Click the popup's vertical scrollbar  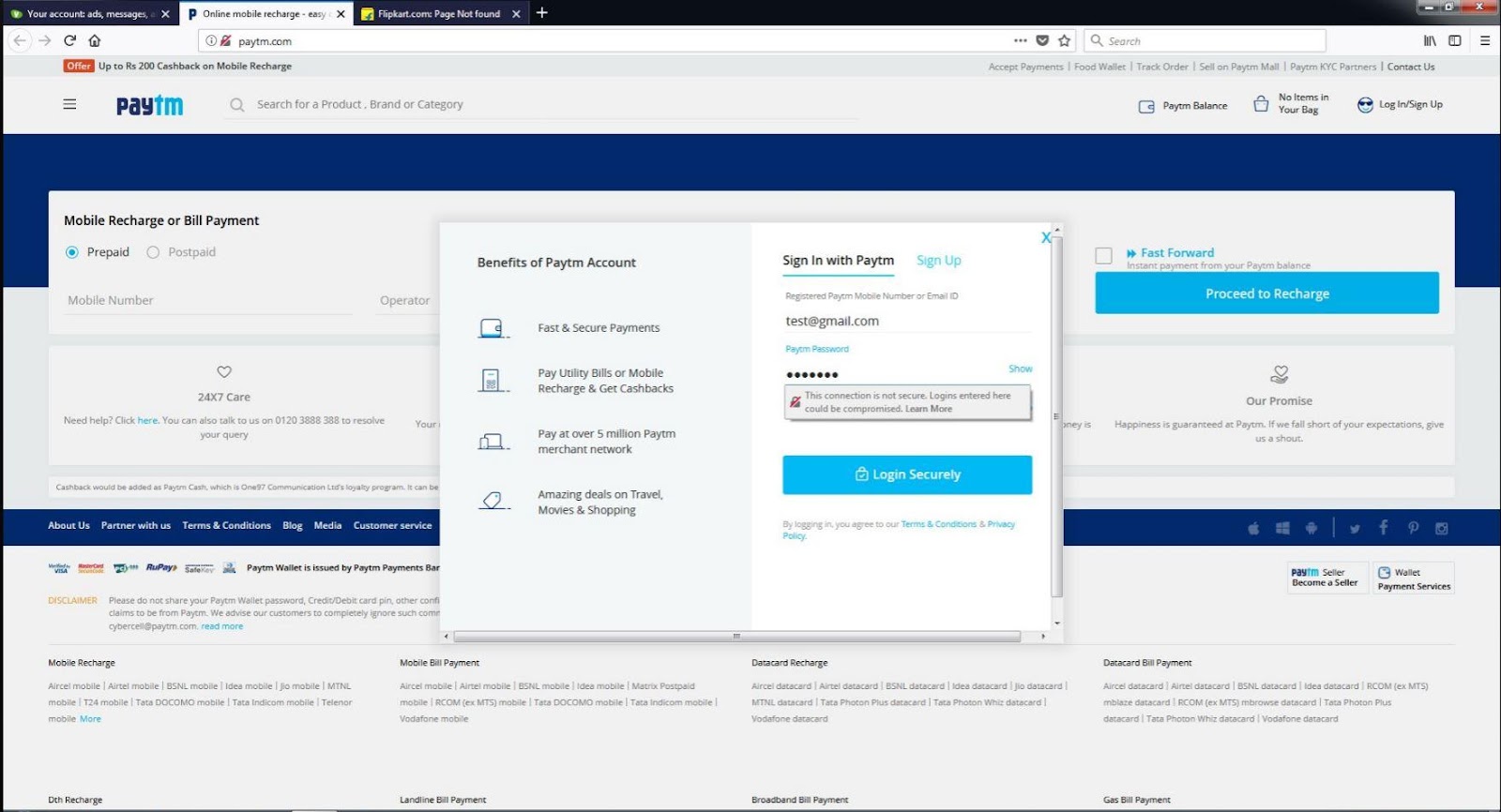point(1057,416)
